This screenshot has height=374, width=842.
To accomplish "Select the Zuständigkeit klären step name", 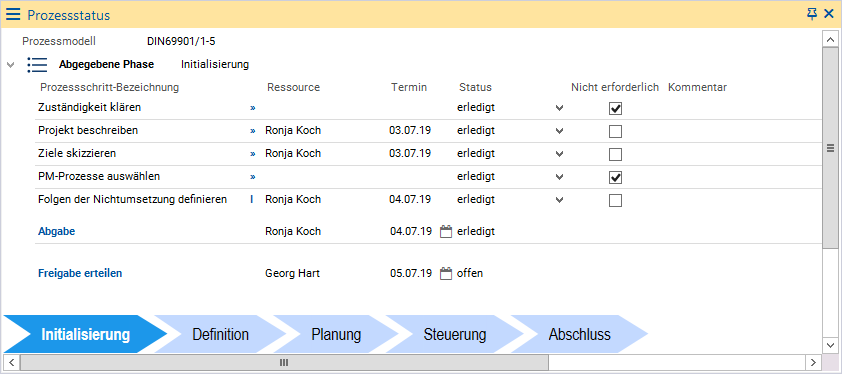I will click(90, 107).
